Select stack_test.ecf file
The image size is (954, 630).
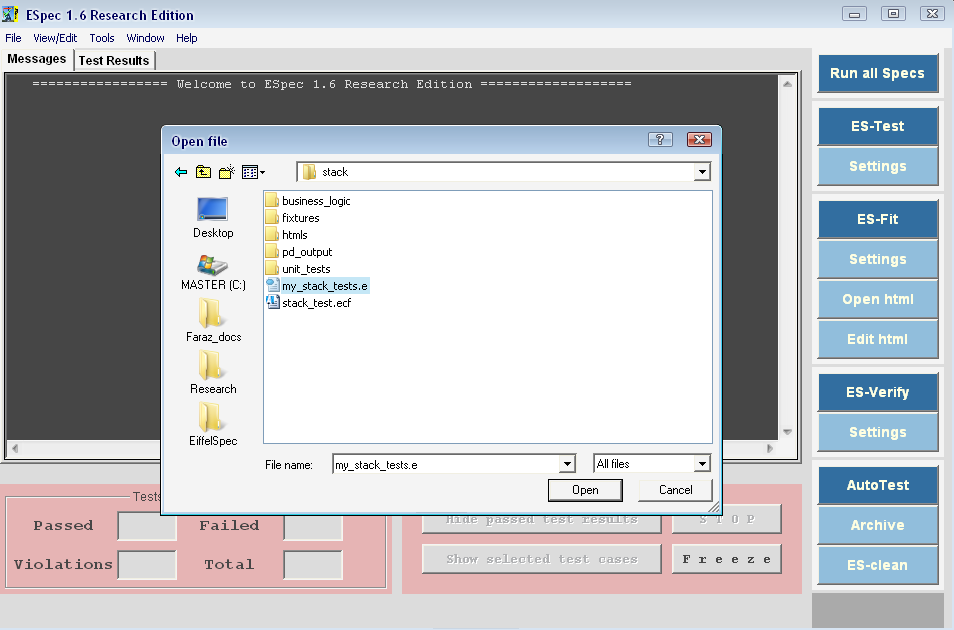coord(309,303)
